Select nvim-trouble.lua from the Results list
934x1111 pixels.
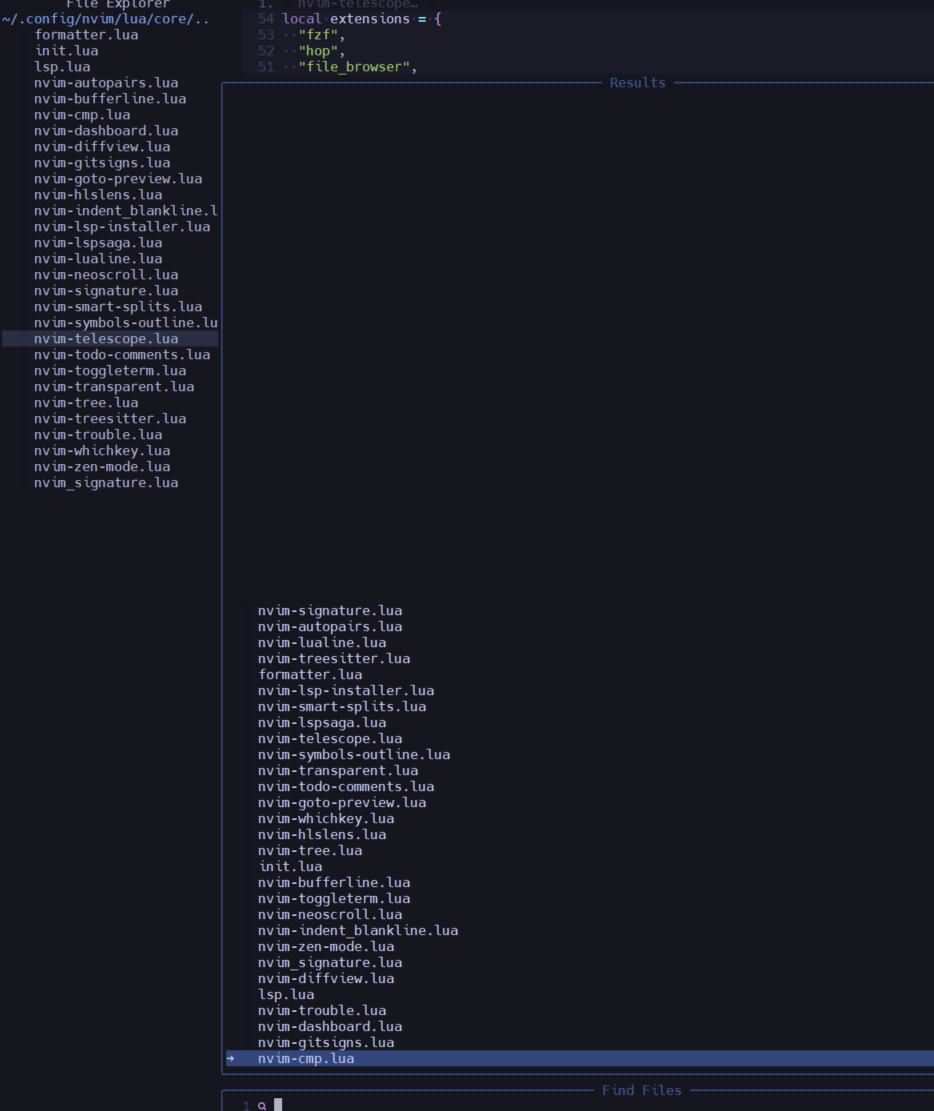[322, 1010]
